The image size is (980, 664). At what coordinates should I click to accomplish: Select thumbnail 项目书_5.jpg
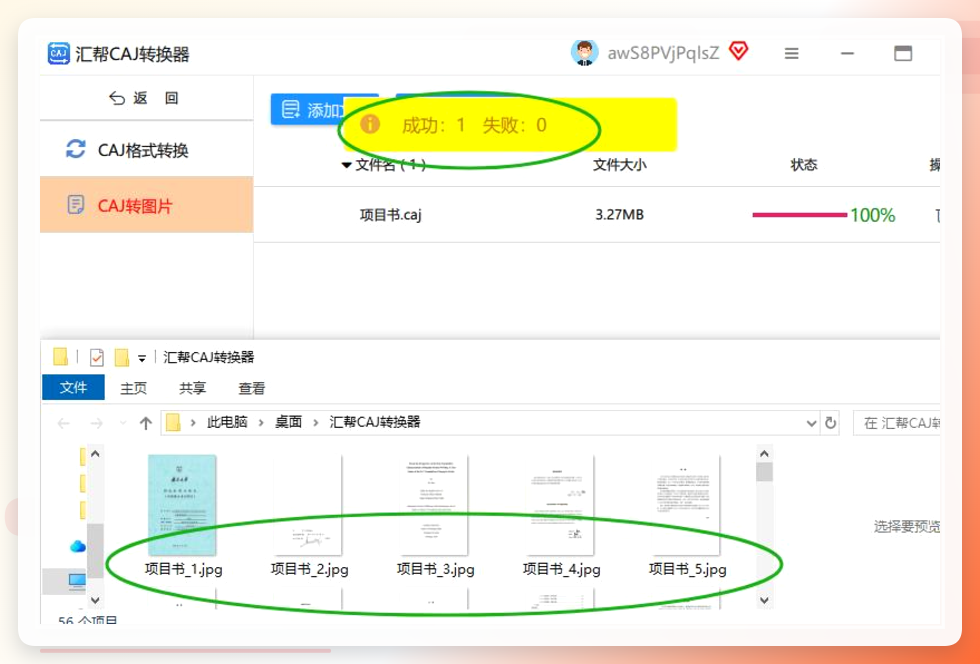[x=688, y=515]
